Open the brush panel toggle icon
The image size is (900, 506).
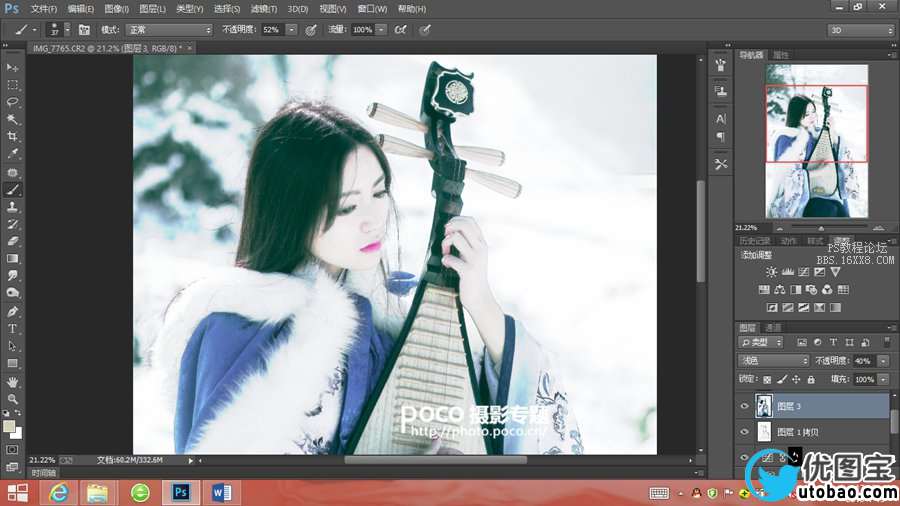84,30
